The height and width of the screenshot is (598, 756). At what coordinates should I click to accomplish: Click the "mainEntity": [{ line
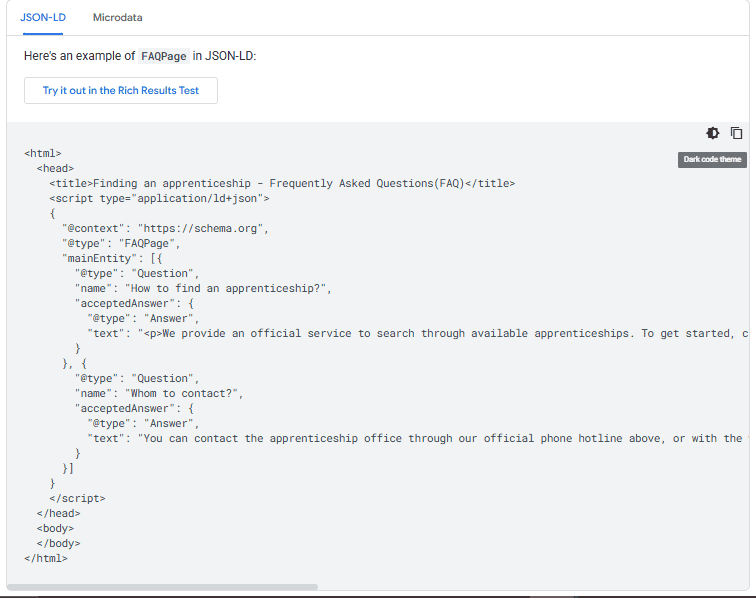pyautogui.click(x=112, y=258)
